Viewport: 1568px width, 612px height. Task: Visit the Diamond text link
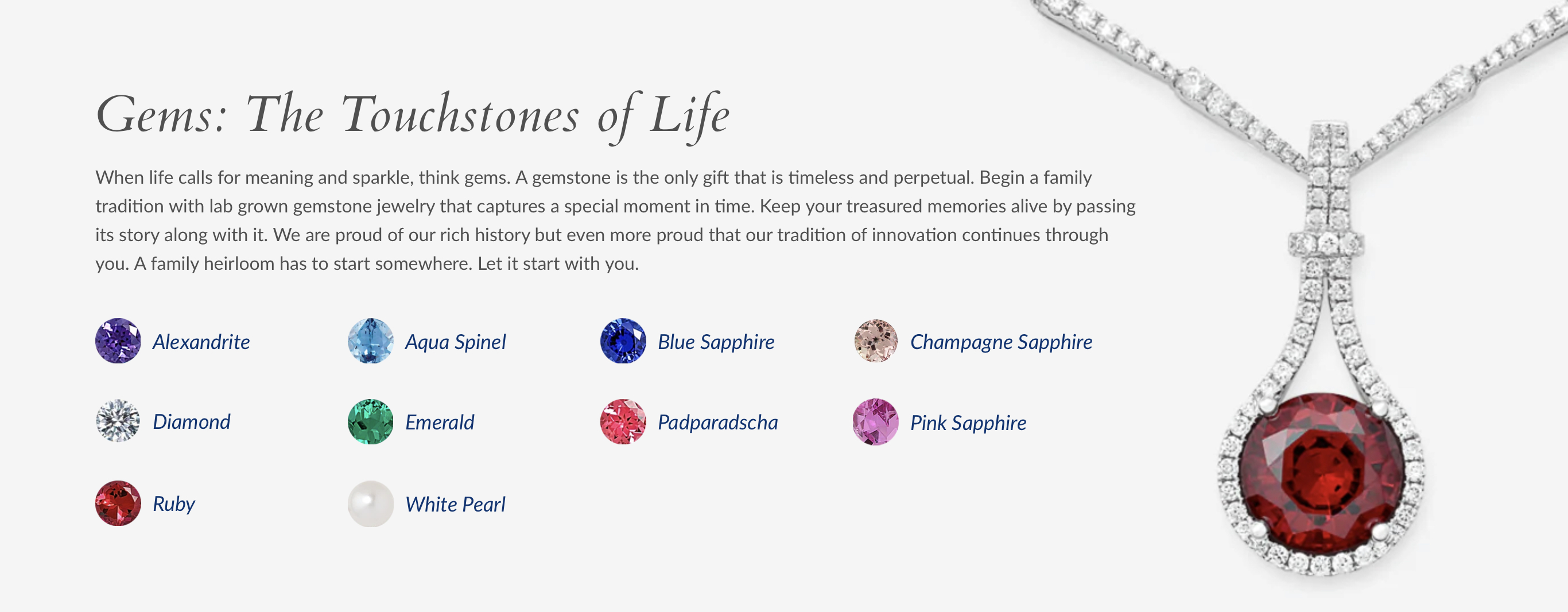pos(191,421)
